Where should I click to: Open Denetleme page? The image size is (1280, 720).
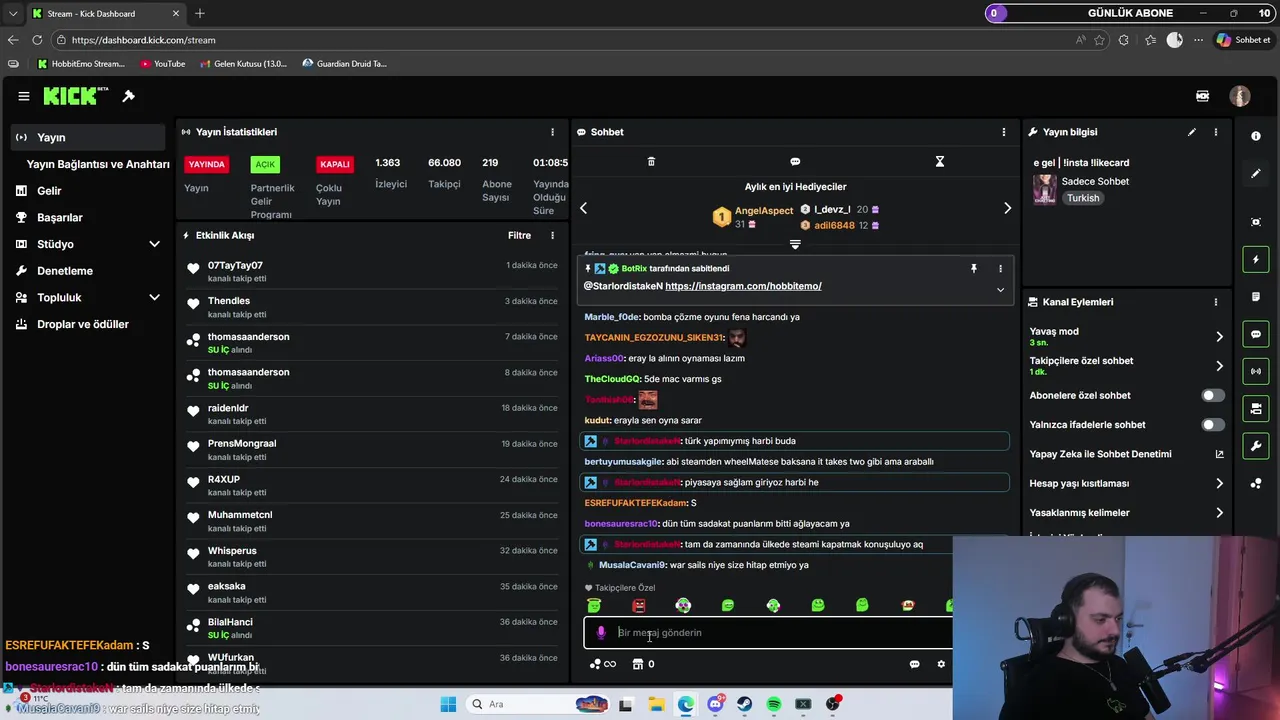click(x=64, y=271)
